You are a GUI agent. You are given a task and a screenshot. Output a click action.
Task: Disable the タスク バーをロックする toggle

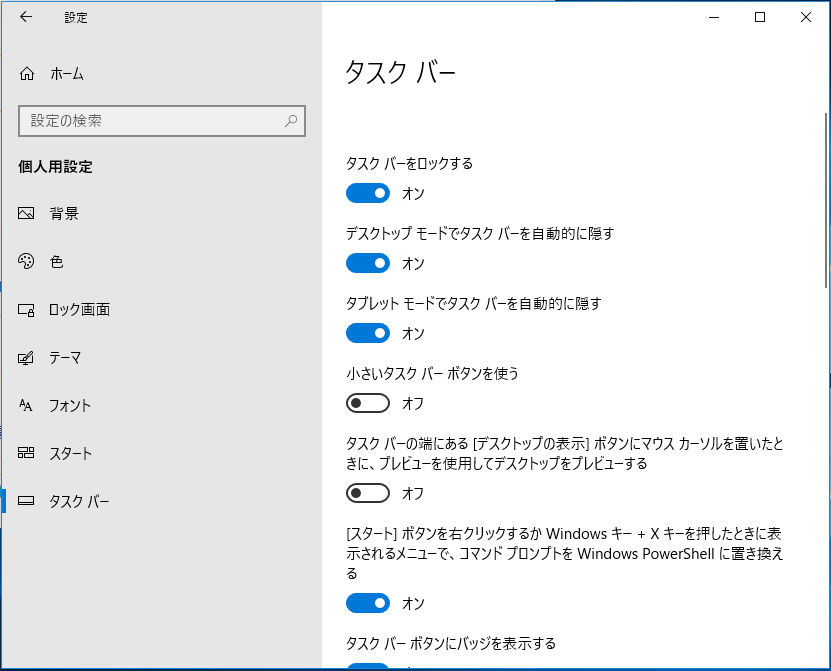coord(368,193)
